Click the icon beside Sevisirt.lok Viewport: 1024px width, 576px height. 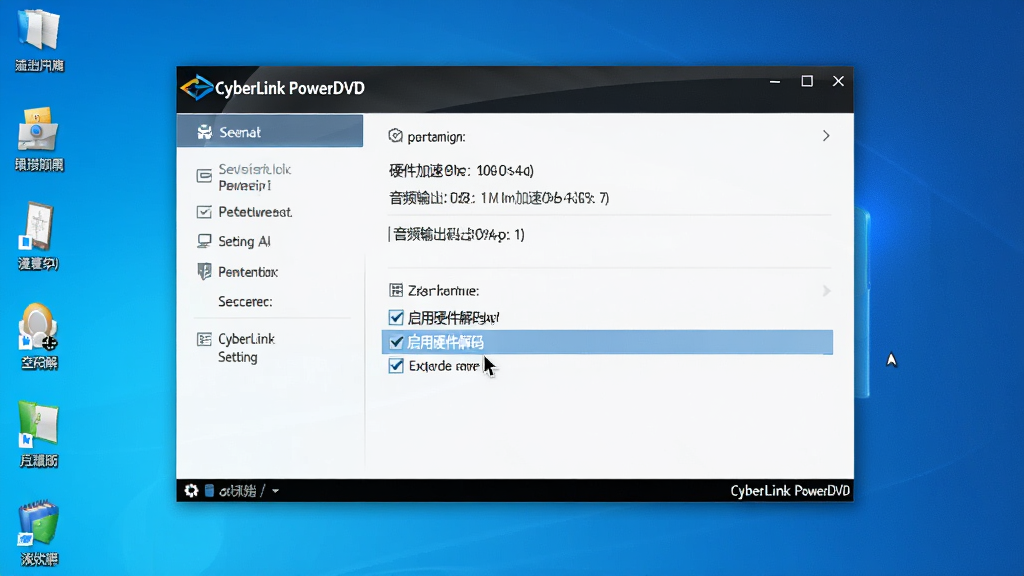click(x=204, y=176)
